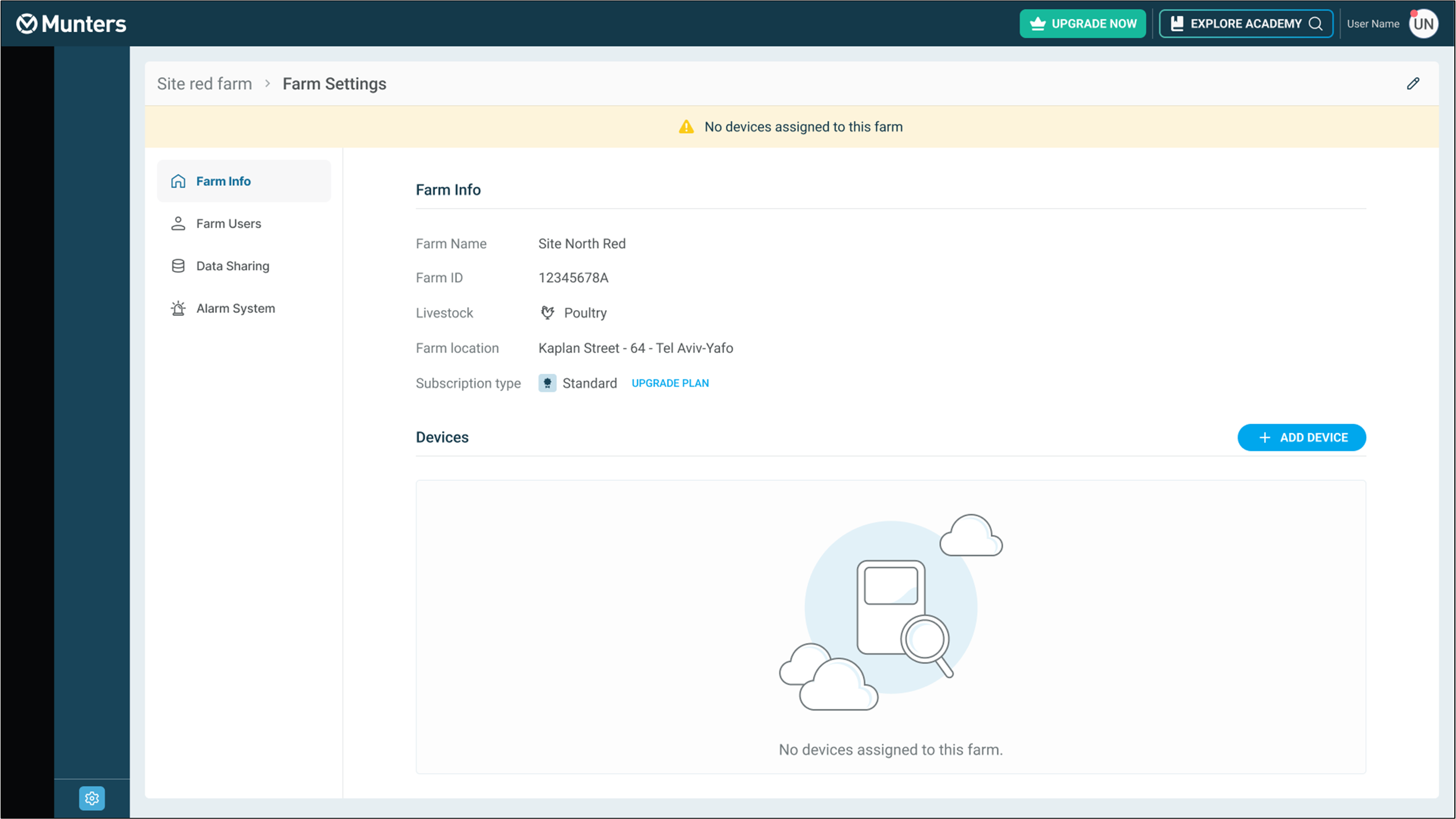Viewport: 1456px width, 819px height.
Task: Click the Upgrade Now button
Action: tap(1082, 24)
